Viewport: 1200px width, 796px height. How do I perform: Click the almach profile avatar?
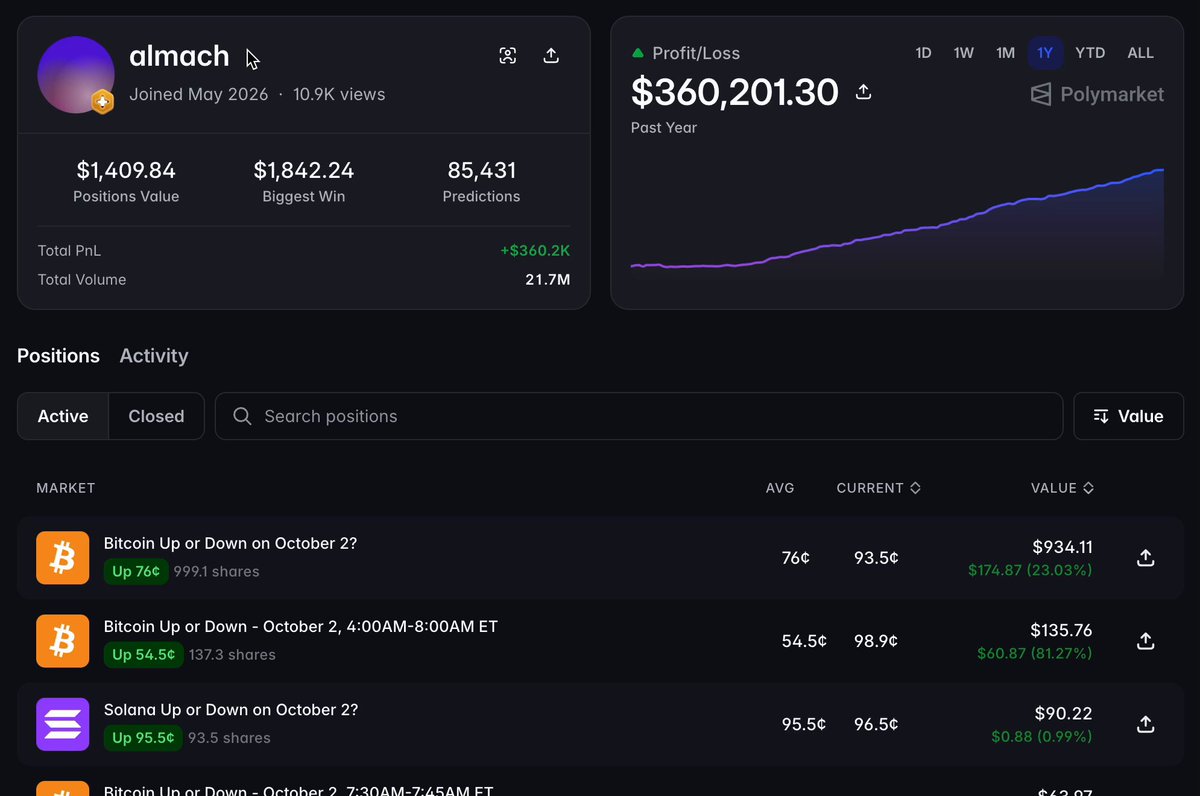pyautogui.click(x=76, y=75)
